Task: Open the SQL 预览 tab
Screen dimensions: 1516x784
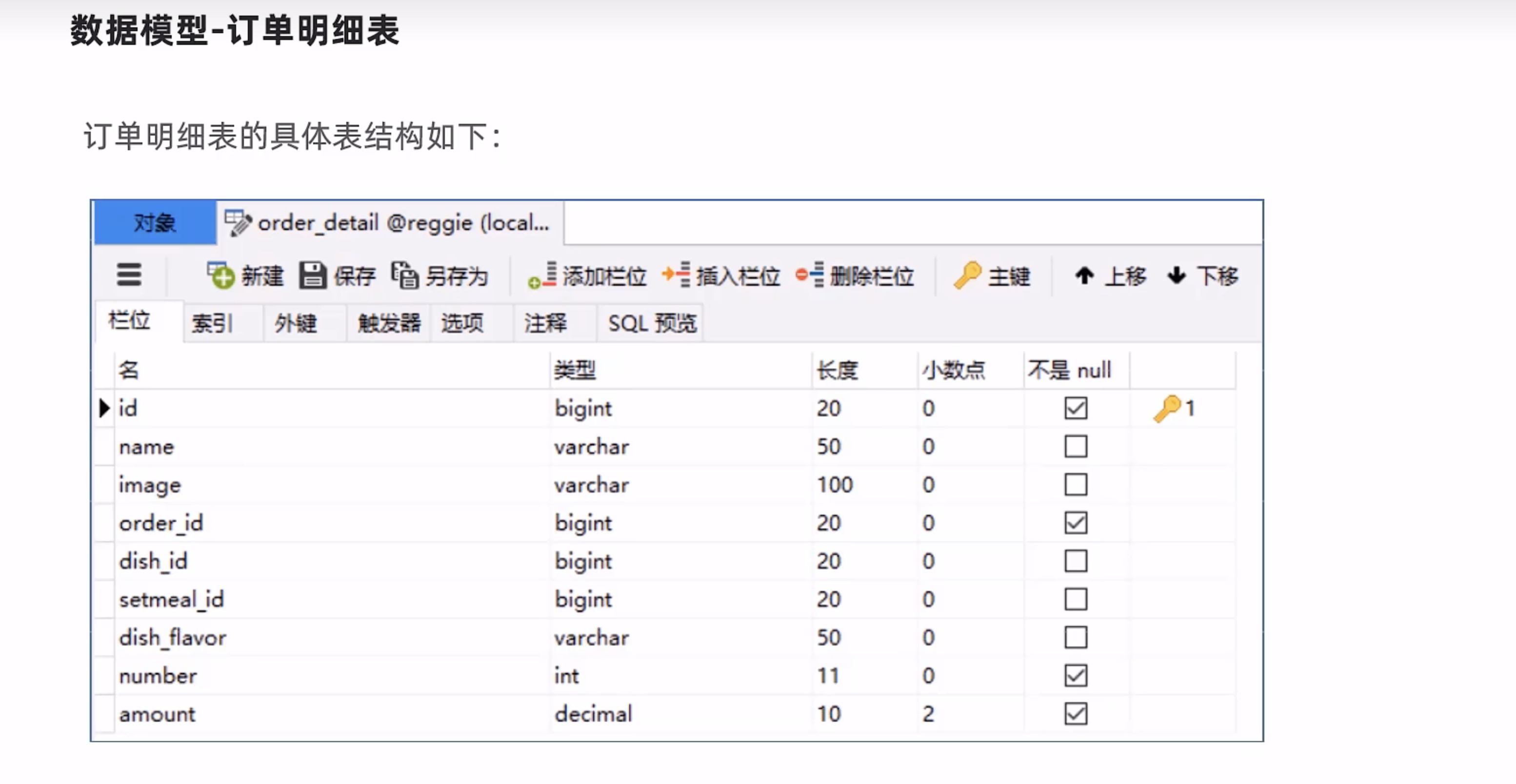Action: click(652, 323)
